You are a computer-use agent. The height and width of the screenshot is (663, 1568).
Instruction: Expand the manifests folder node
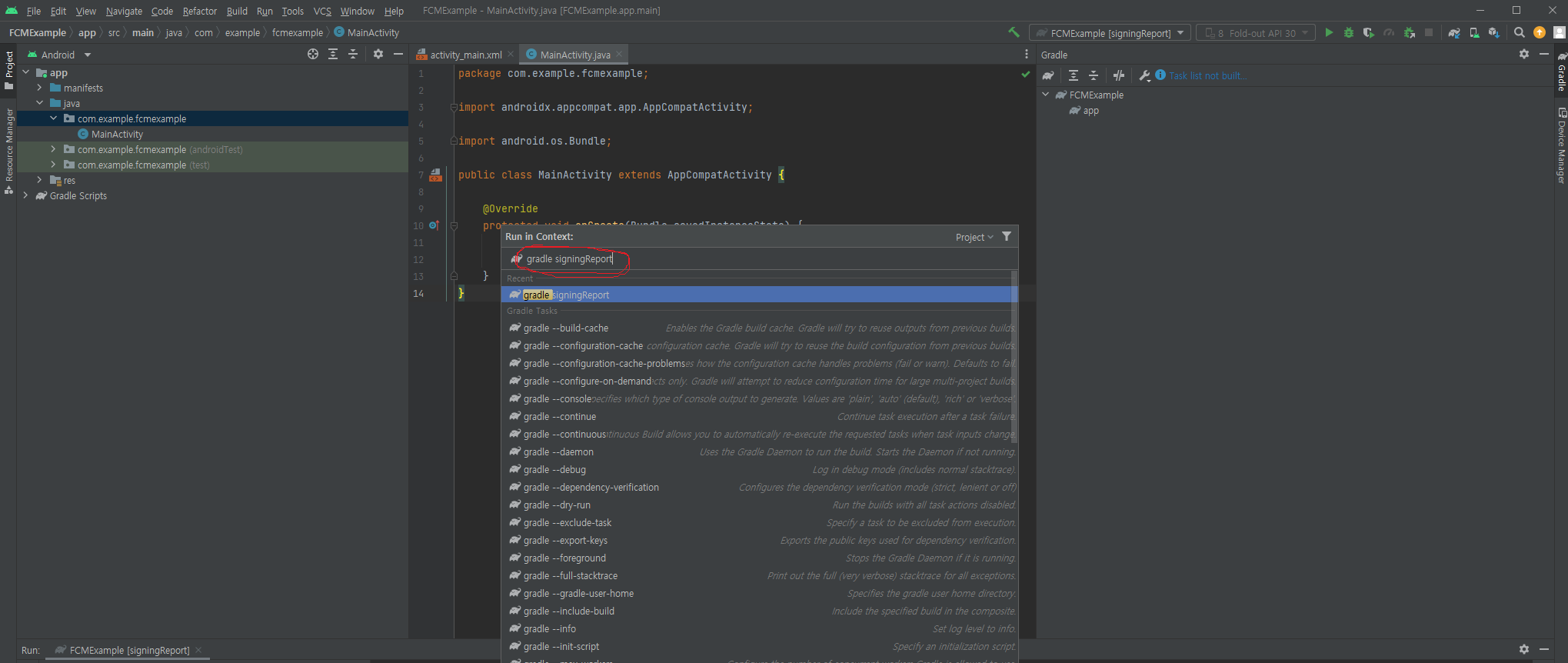[39, 88]
